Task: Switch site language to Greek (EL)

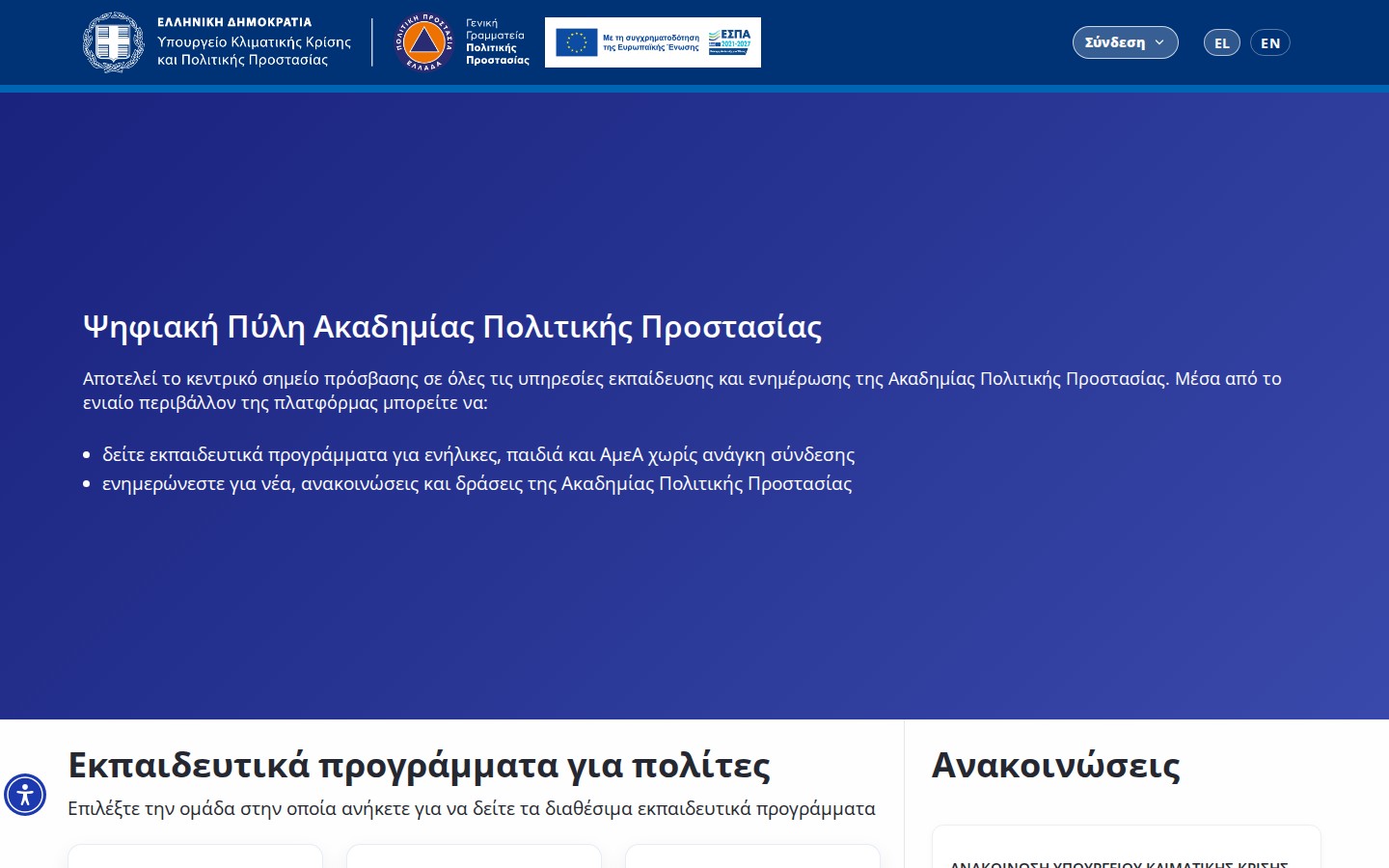Action: click(x=1221, y=42)
